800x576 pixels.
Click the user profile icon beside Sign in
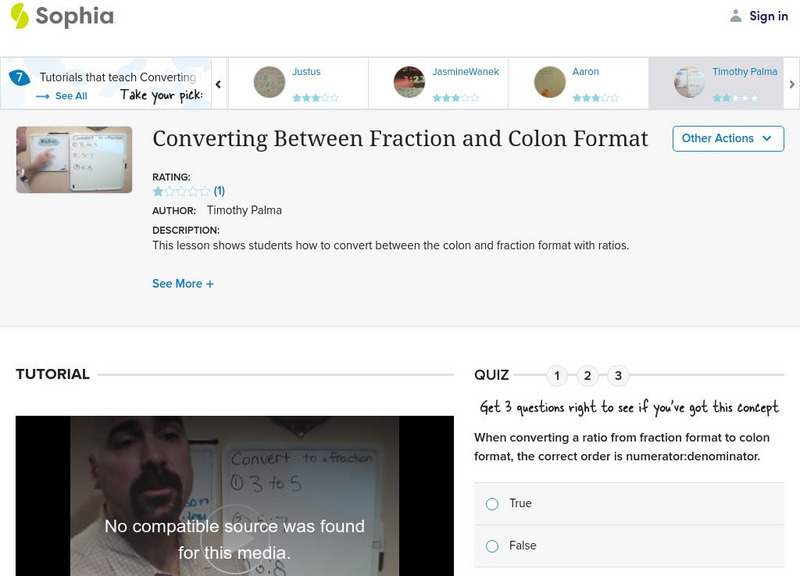735,16
